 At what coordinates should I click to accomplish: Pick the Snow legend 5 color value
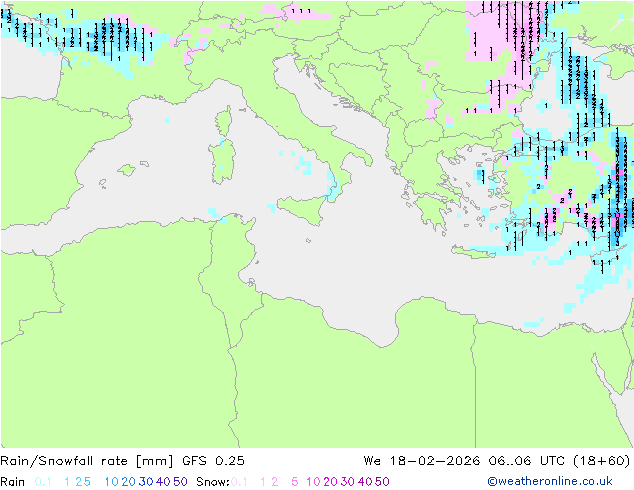point(295,482)
